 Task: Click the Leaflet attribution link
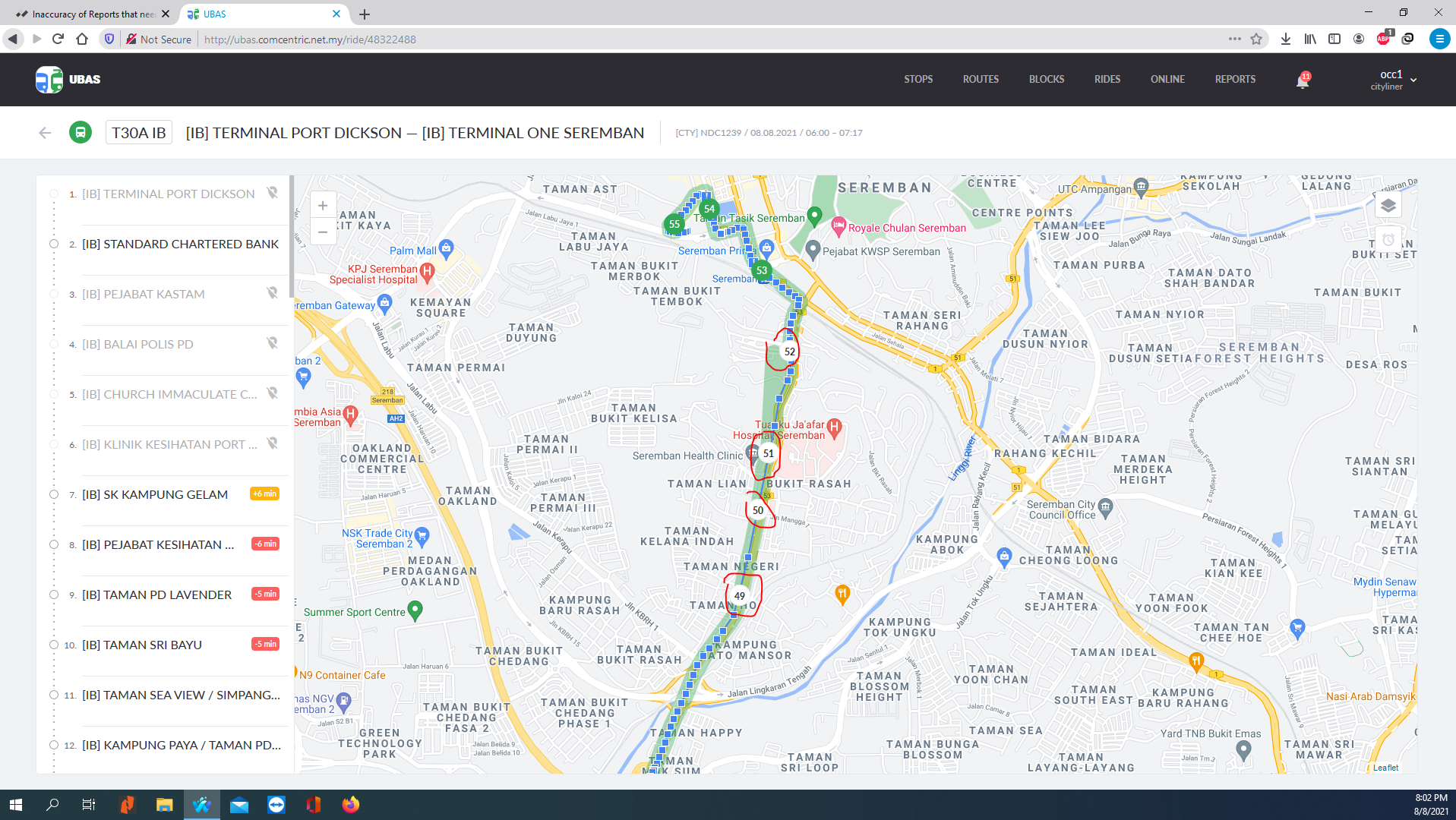tap(1385, 768)
